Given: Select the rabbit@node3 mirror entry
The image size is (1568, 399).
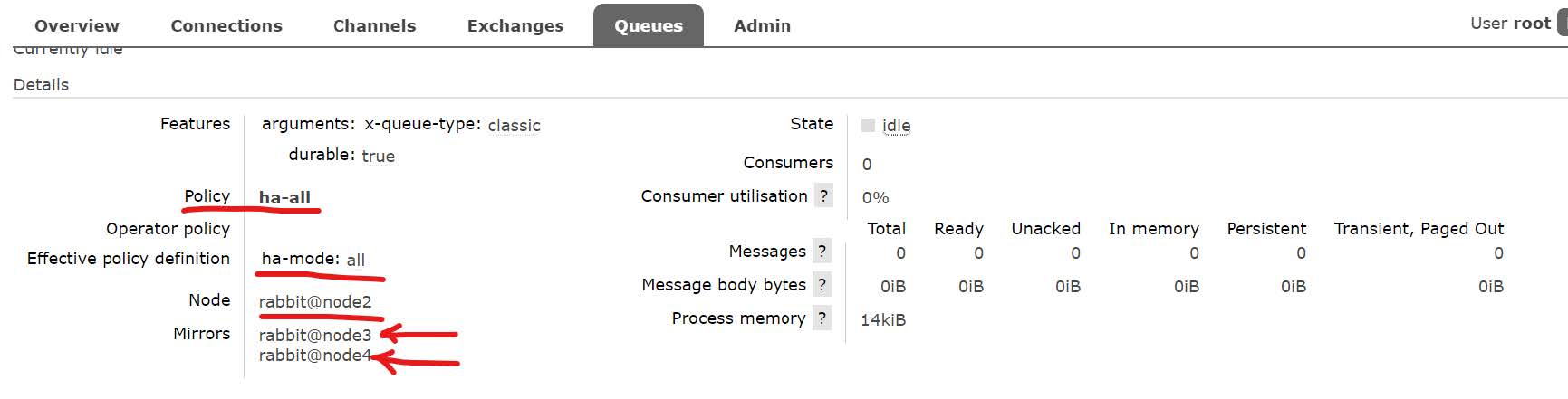Looking at the screenshot, I should click(x=315, y=336).
